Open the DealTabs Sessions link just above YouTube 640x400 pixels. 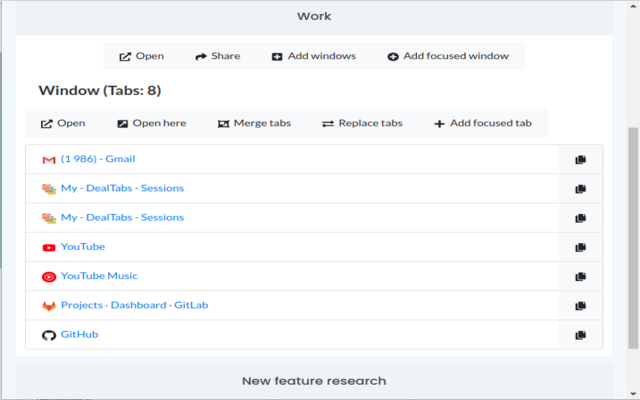122,218
